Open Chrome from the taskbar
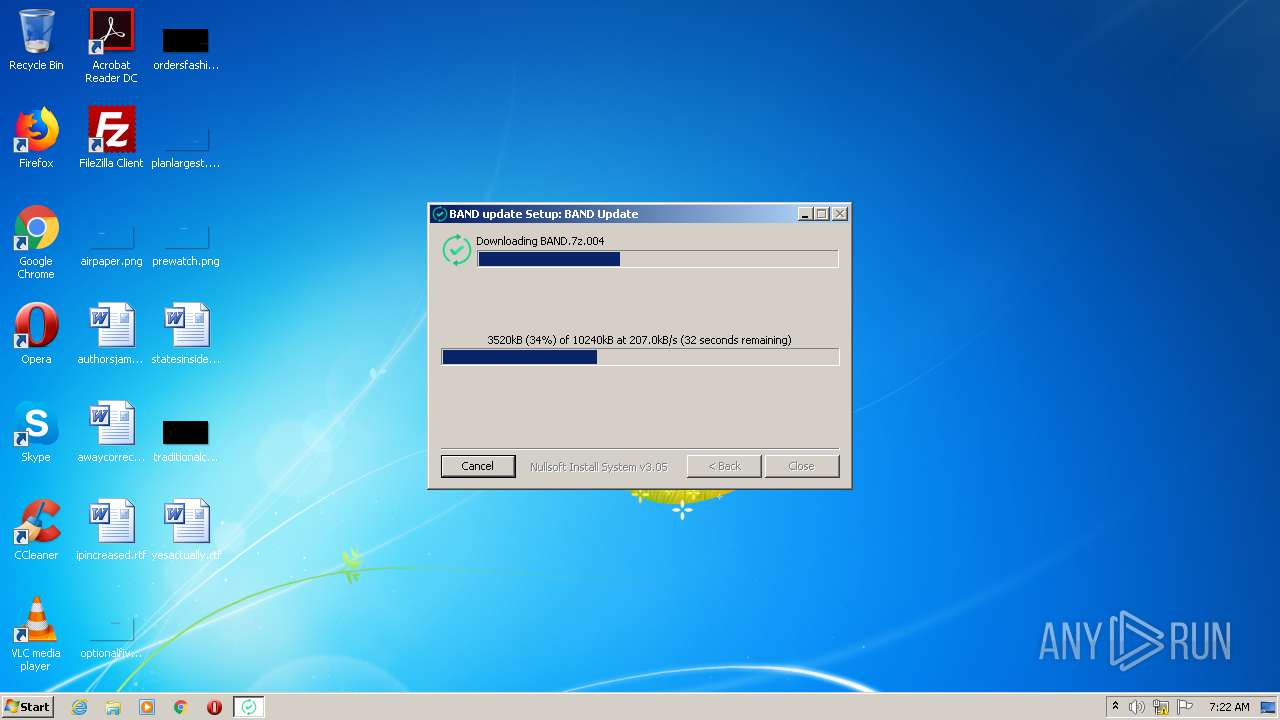The height and width of the screenshot is (720, 1280). tap(181, 707)
